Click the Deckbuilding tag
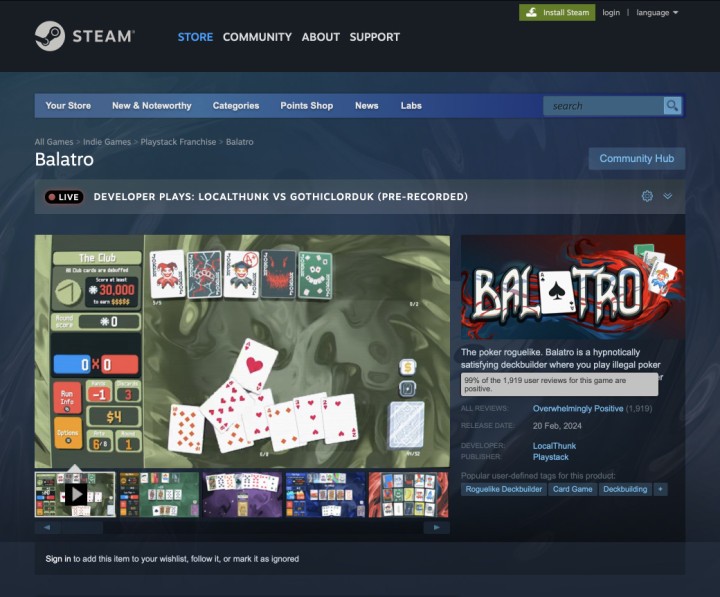This screenshot has height=597, width=720. [x=625, y=489]
